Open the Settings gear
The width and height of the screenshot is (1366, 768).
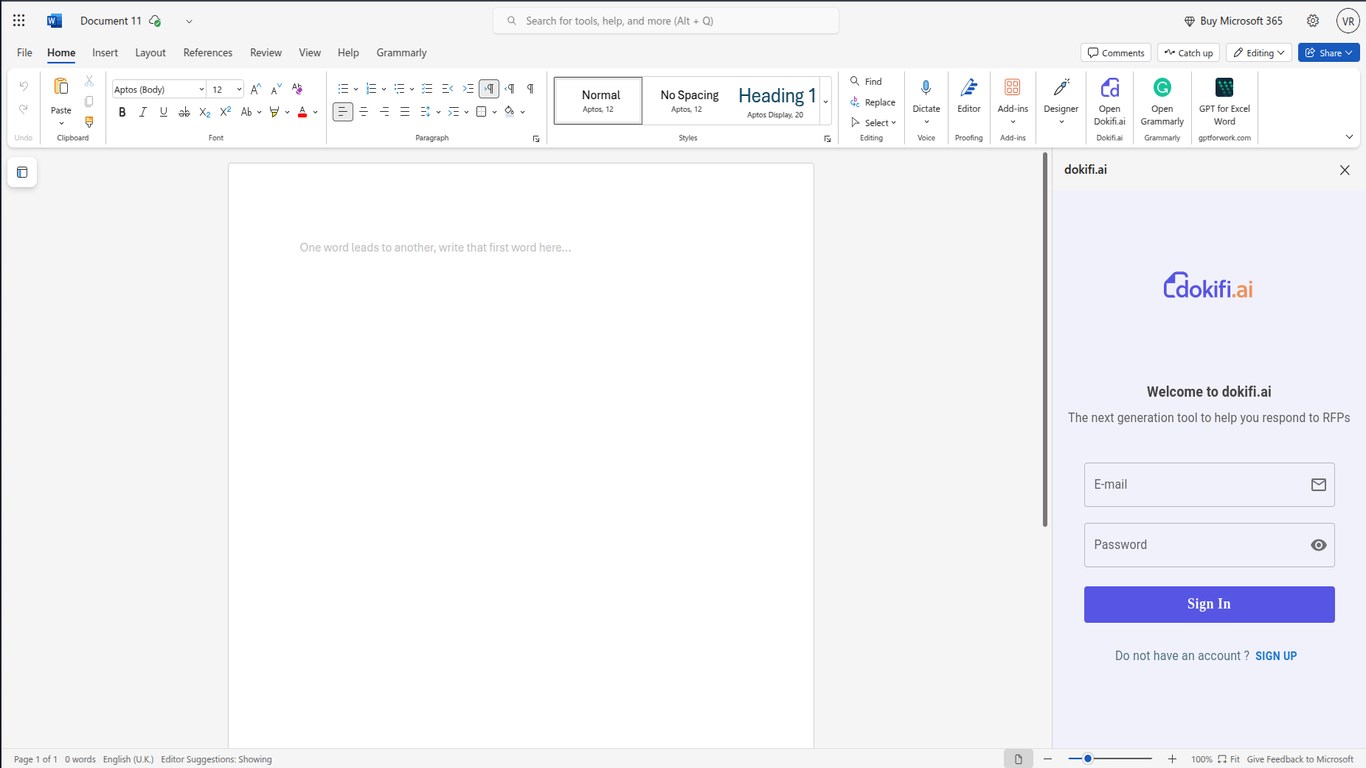(1313, 21)
